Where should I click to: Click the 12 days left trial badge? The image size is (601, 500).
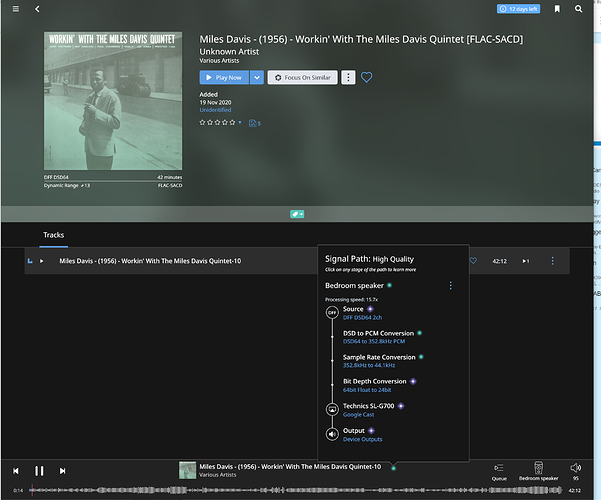click(518, 9)
